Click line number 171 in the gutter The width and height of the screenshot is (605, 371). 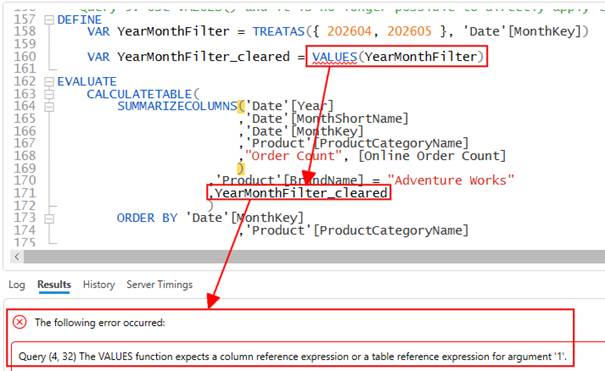point(25,193)
